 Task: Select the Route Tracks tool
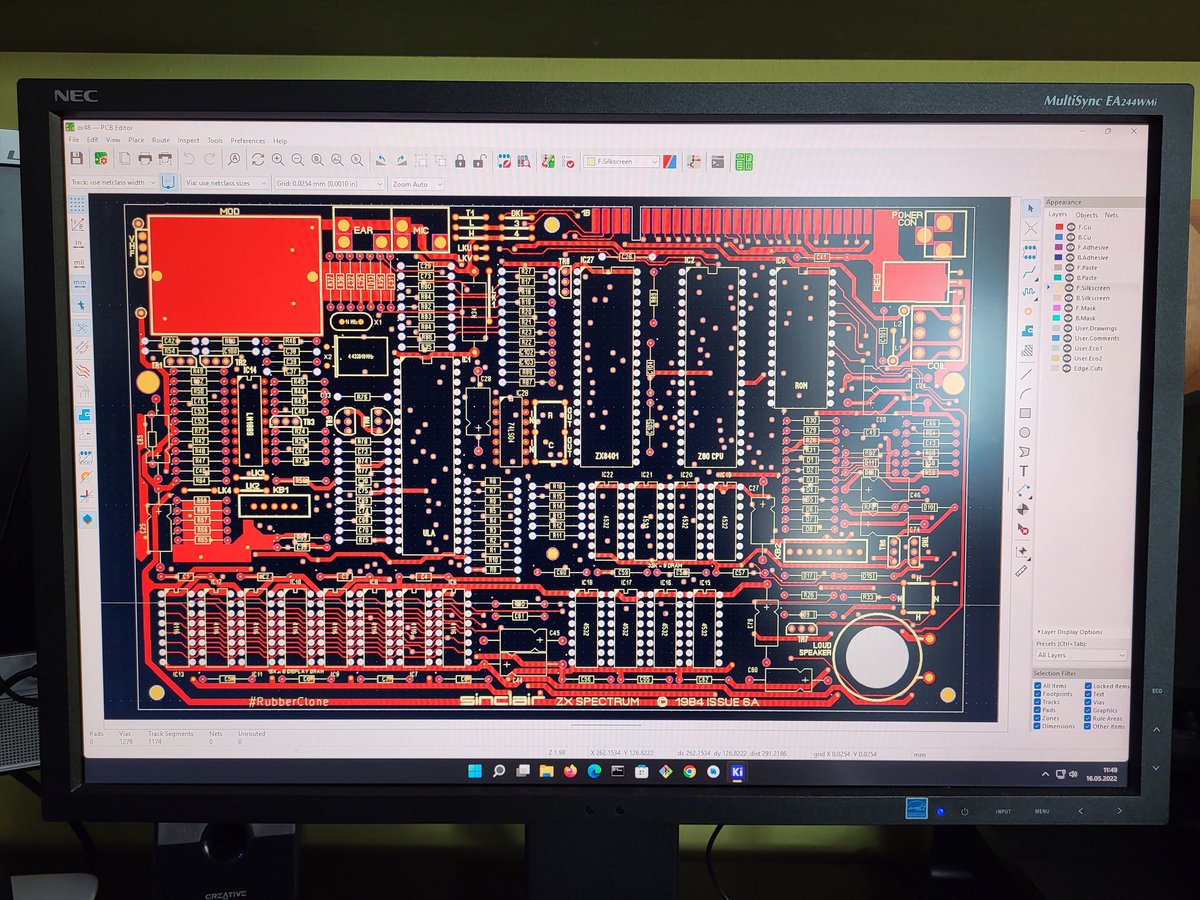pos(1030,271)
